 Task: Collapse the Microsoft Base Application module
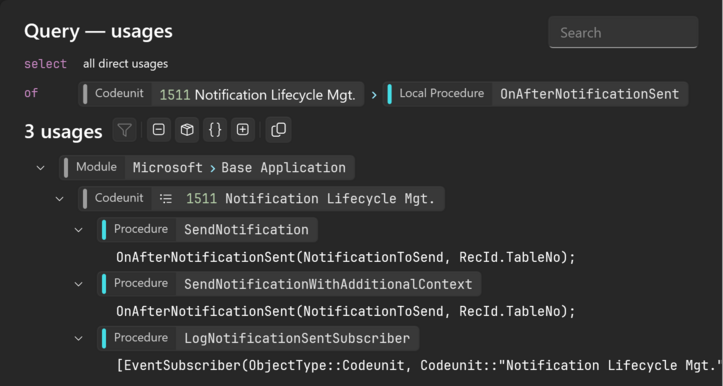pos(41,167)
